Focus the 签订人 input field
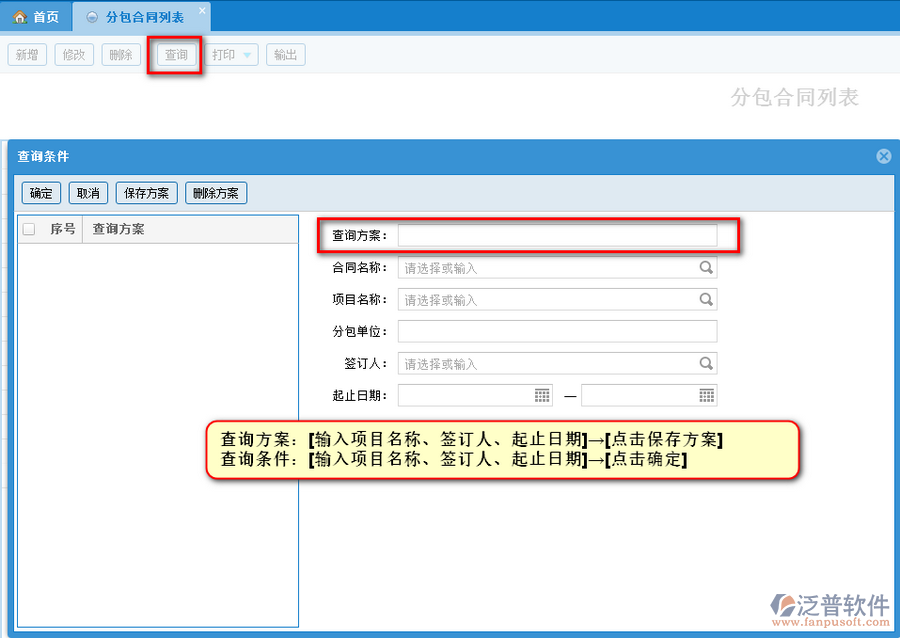900x638 pixels. pos(557,364)
